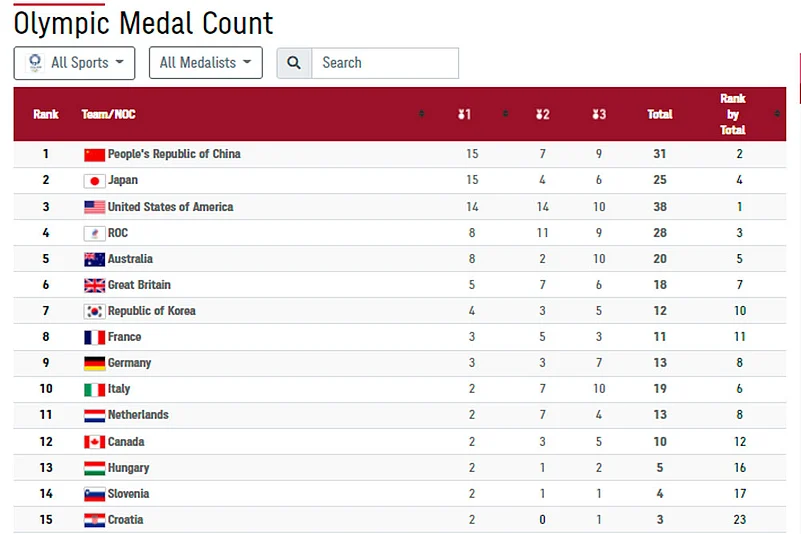Click the Rank column header
This screenshot has height=534, width=801.
pyautogui.click(x=46, y=115)
